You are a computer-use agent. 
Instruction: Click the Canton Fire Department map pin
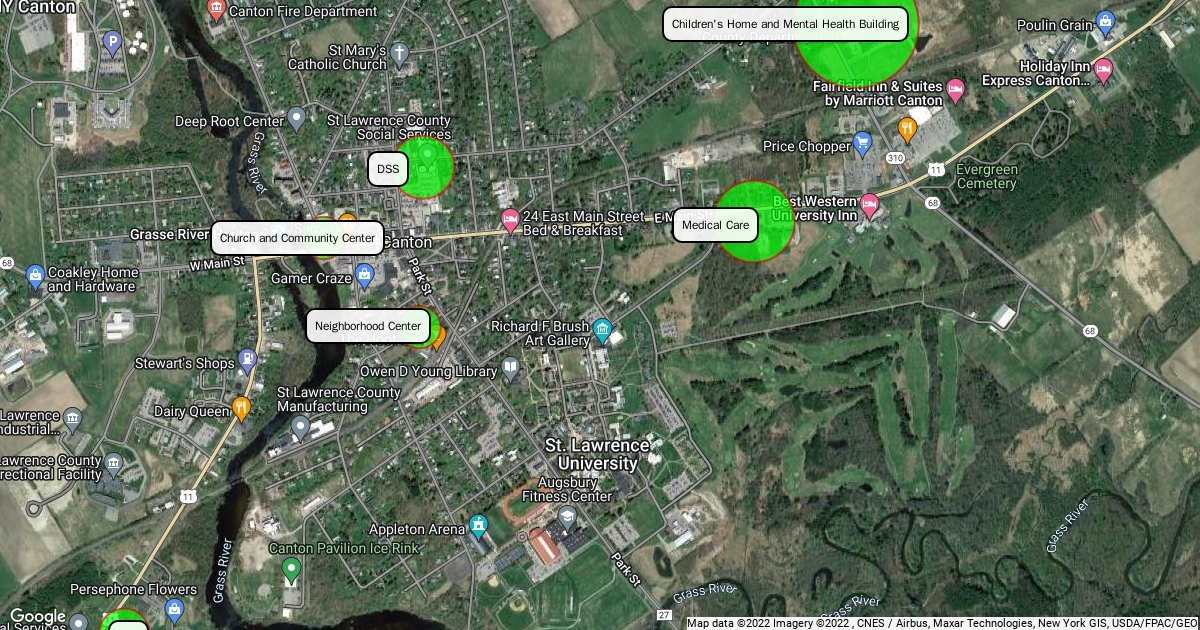click(x=216, y=11)
